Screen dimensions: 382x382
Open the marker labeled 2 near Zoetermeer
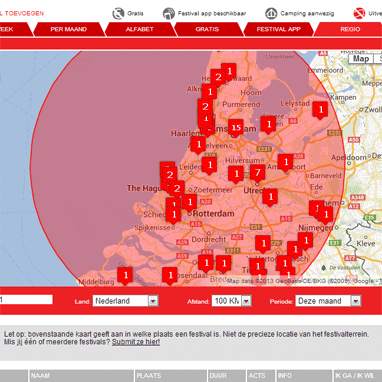click(177, 189)
